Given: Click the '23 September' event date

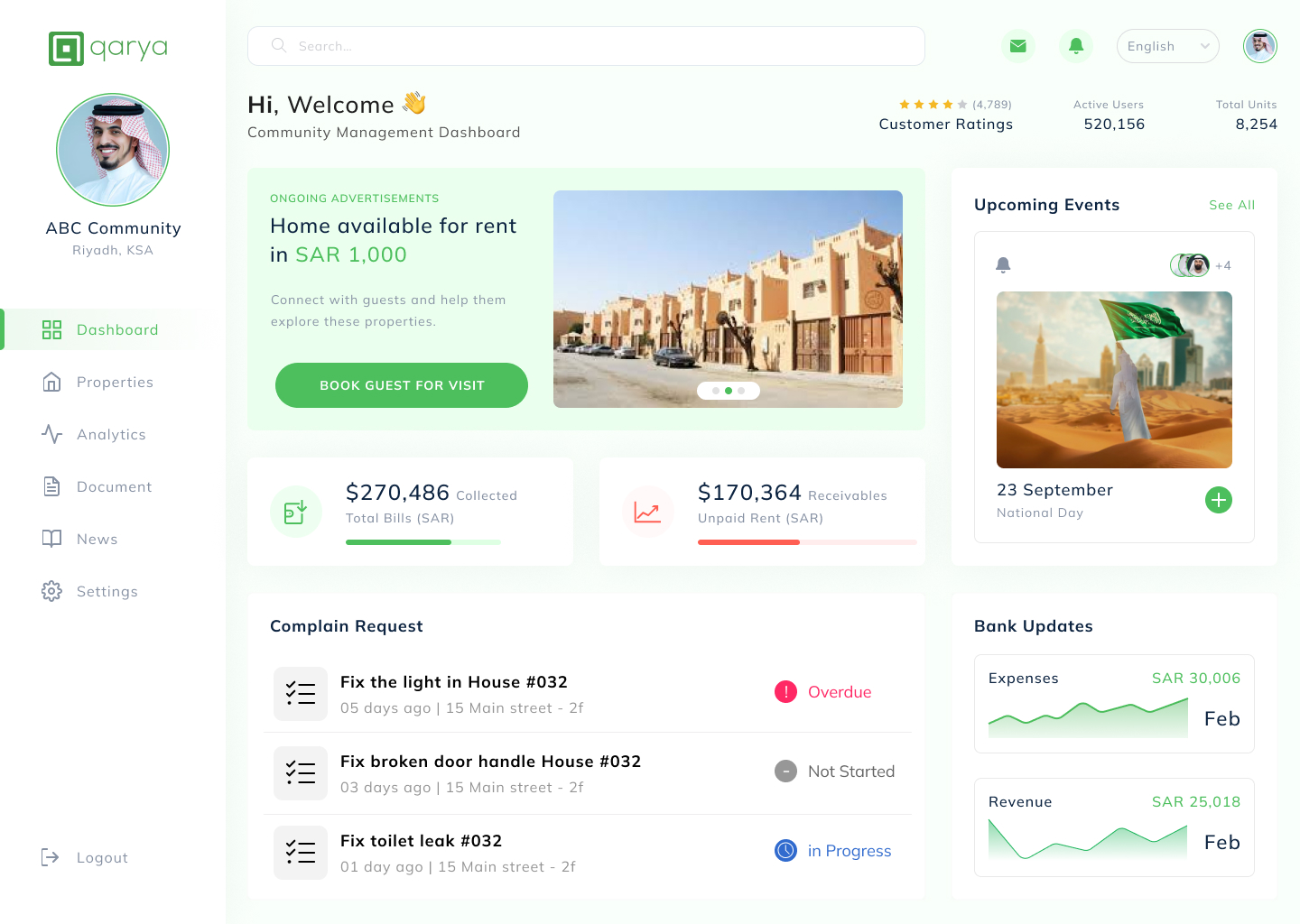Looking at the screenshot, I should [1054, 490].
